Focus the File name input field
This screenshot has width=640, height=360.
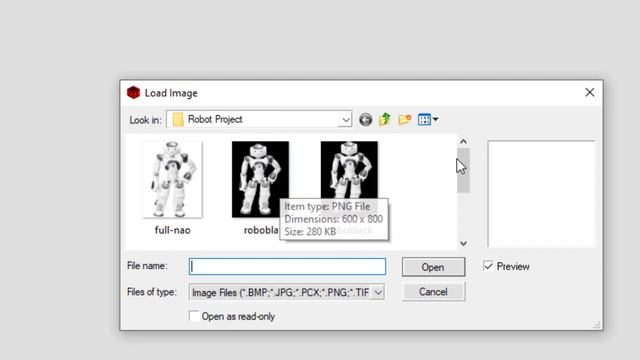click(x=287, y=267)
